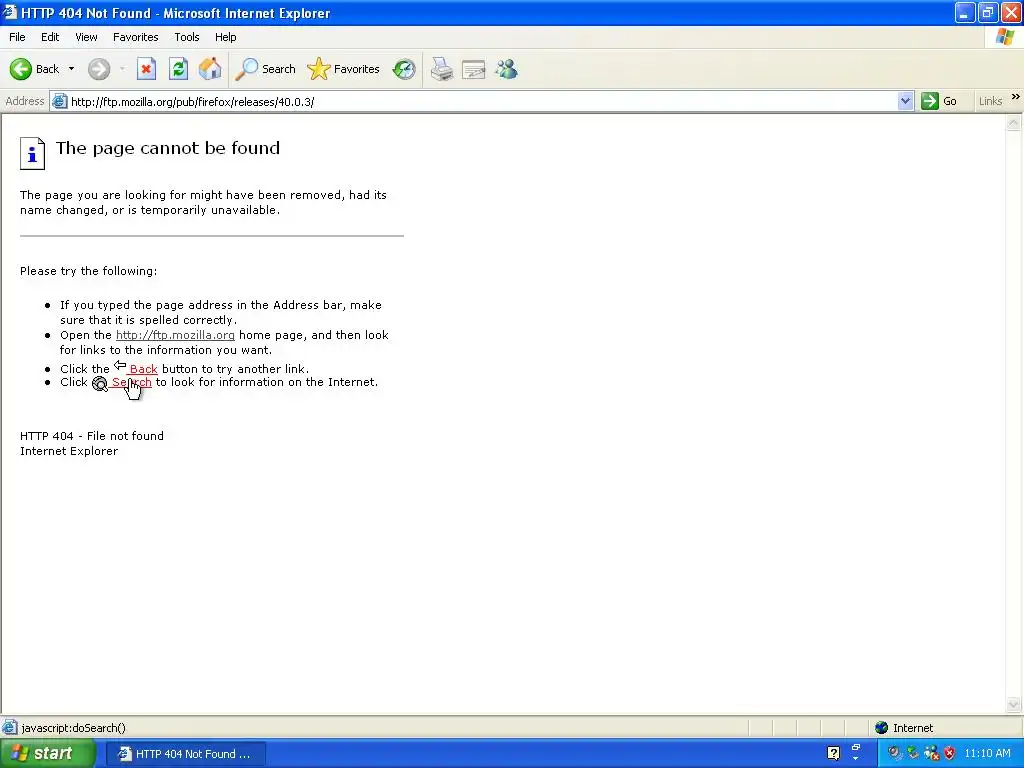The image size is (1024, 768).
Task: Open the History clock icon
Action: [x=404, y=69]
